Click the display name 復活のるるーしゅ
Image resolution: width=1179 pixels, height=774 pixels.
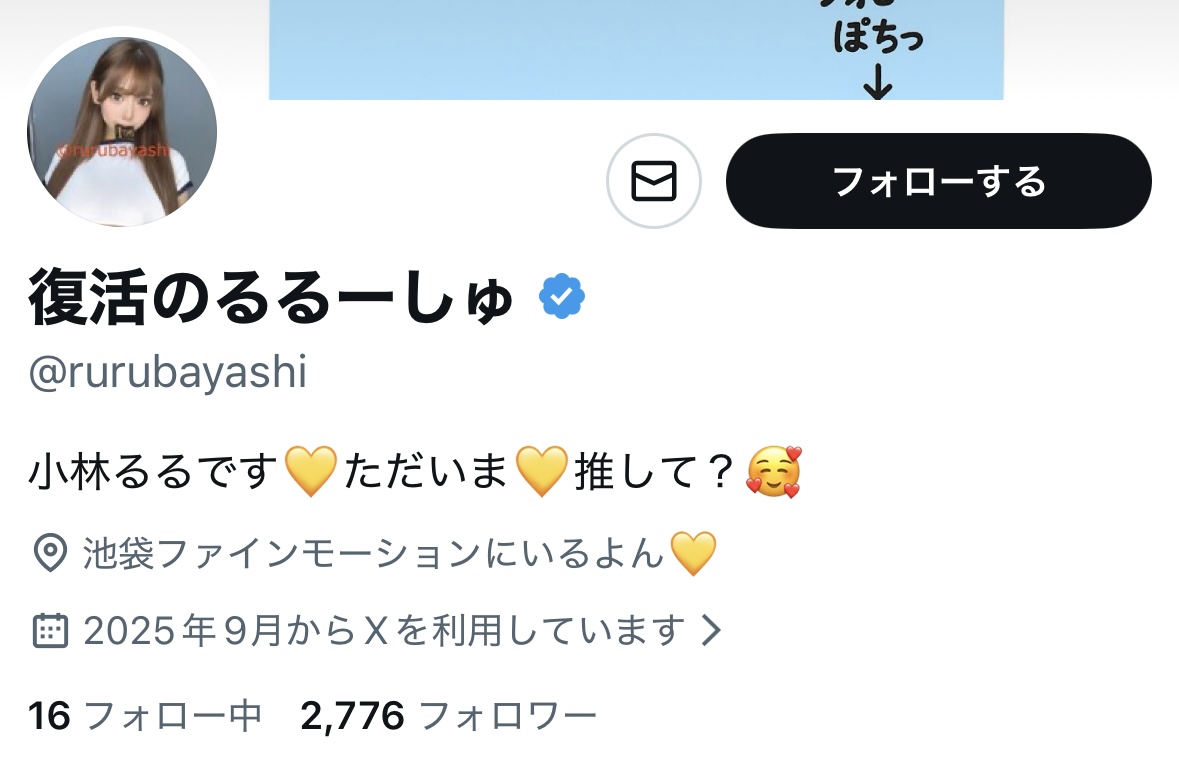pyautogui.click(x=271, y=298)
